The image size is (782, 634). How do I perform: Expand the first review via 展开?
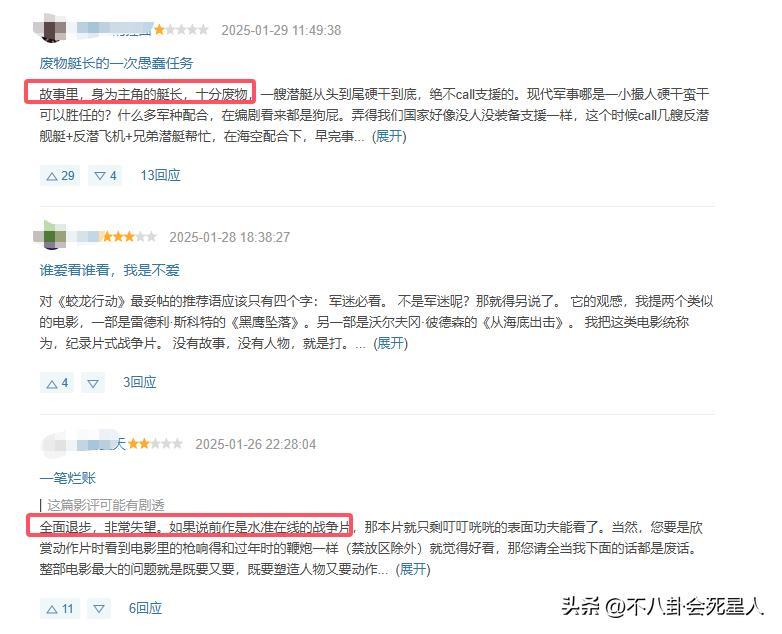click(390, 136)
